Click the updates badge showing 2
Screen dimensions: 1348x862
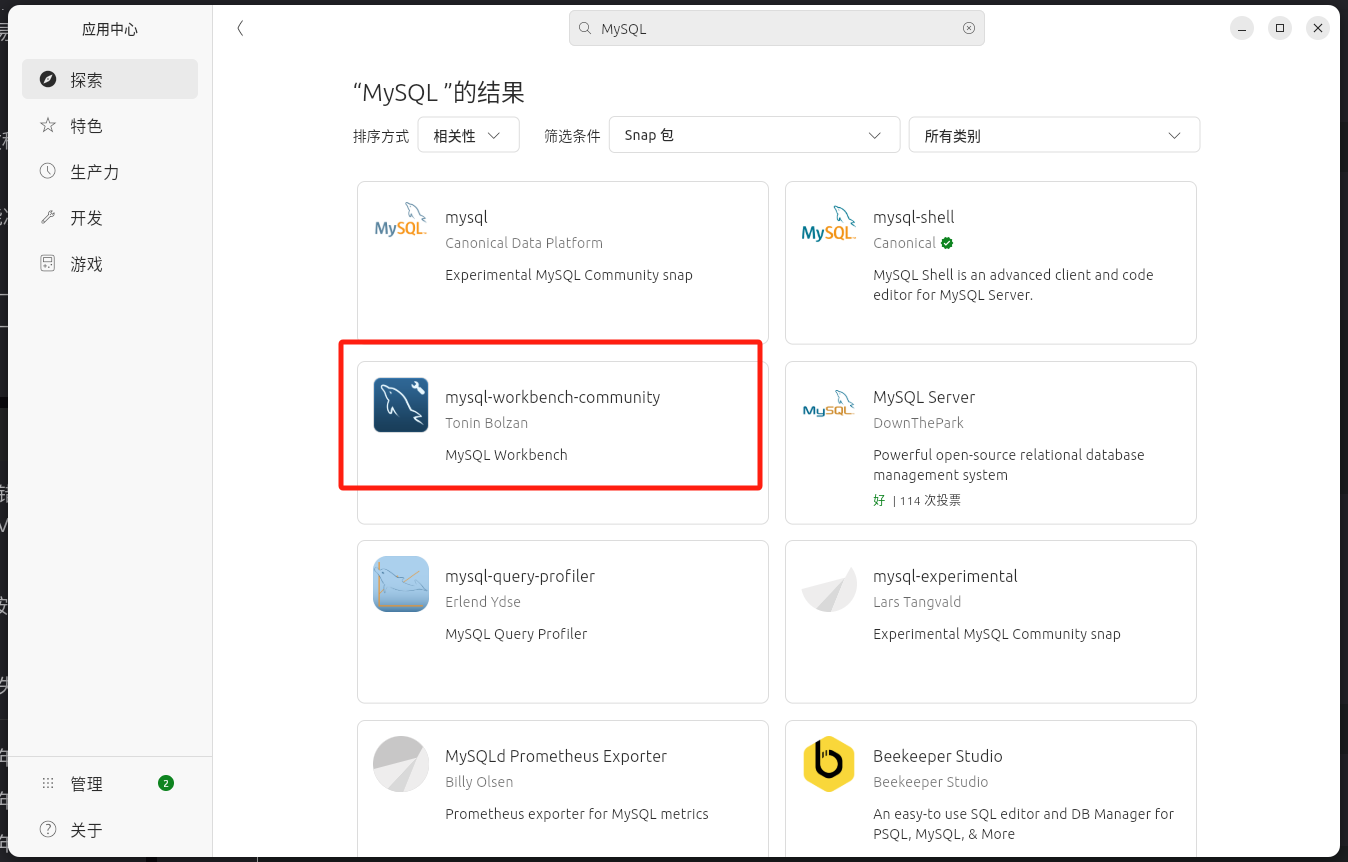tap(166, 783)
